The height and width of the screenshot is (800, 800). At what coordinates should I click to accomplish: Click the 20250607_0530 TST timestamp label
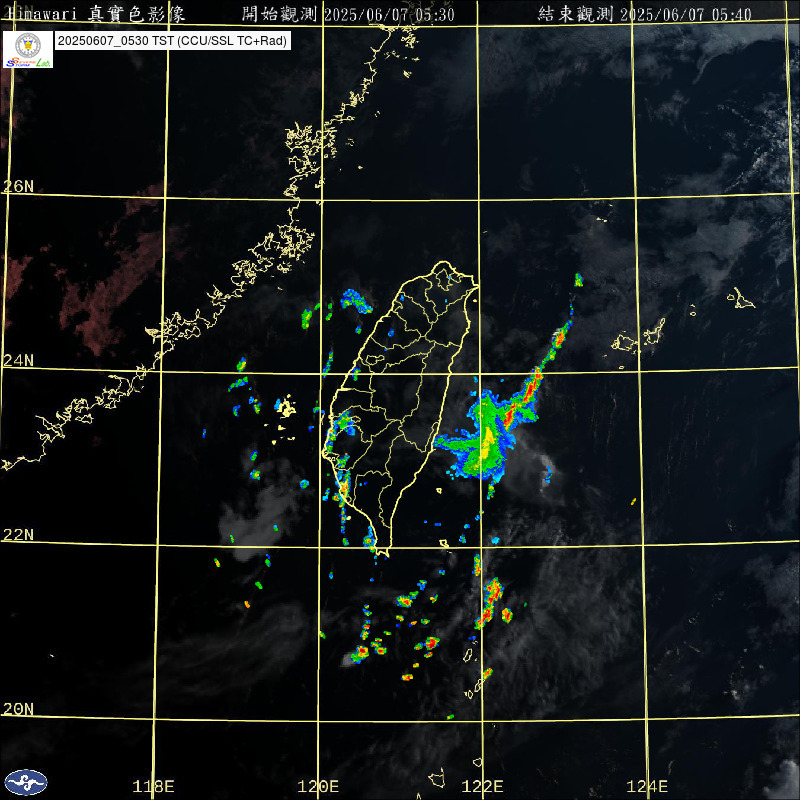pyautogui.click(x=172, y=41)
